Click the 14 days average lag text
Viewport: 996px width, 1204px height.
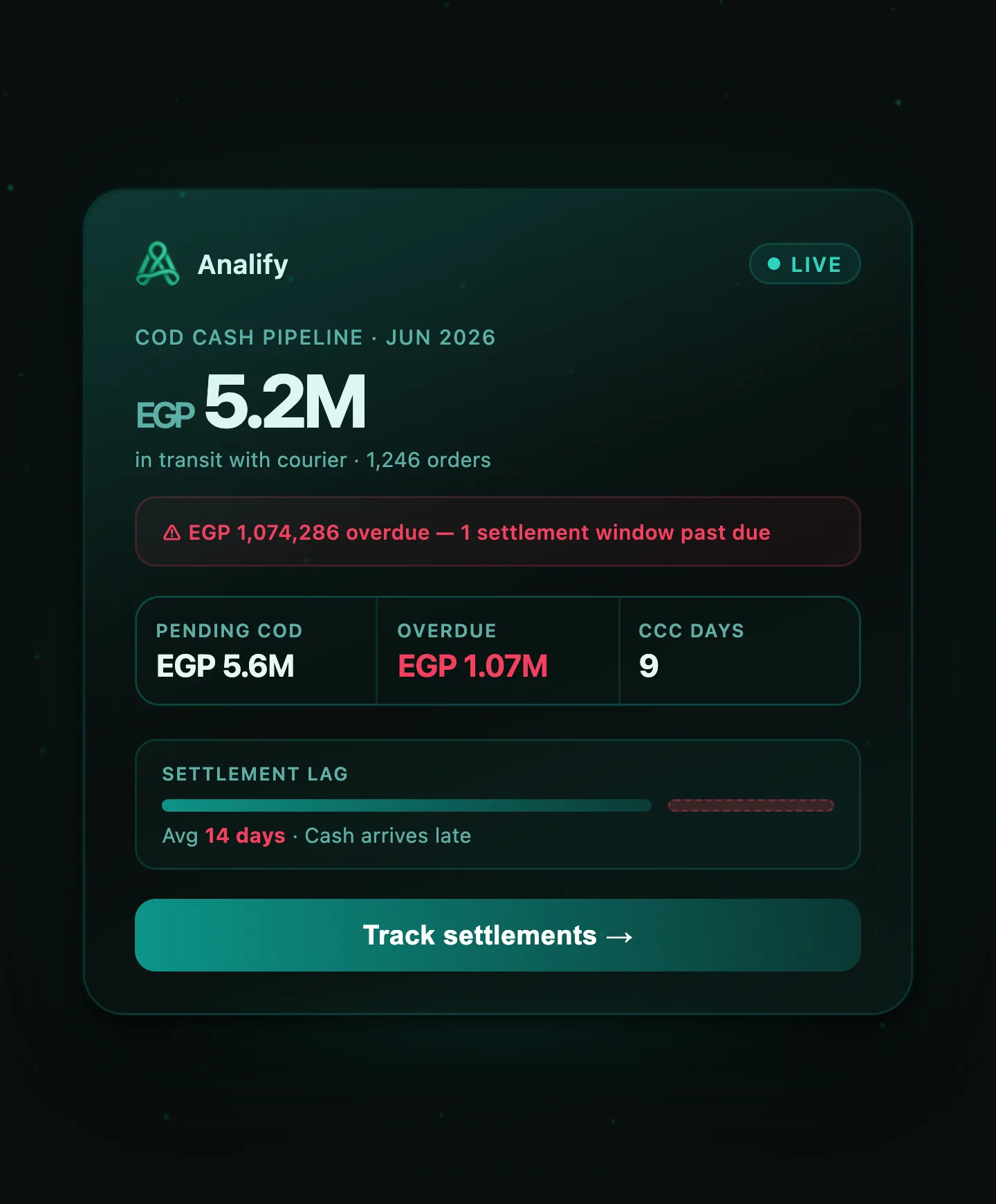245,836
